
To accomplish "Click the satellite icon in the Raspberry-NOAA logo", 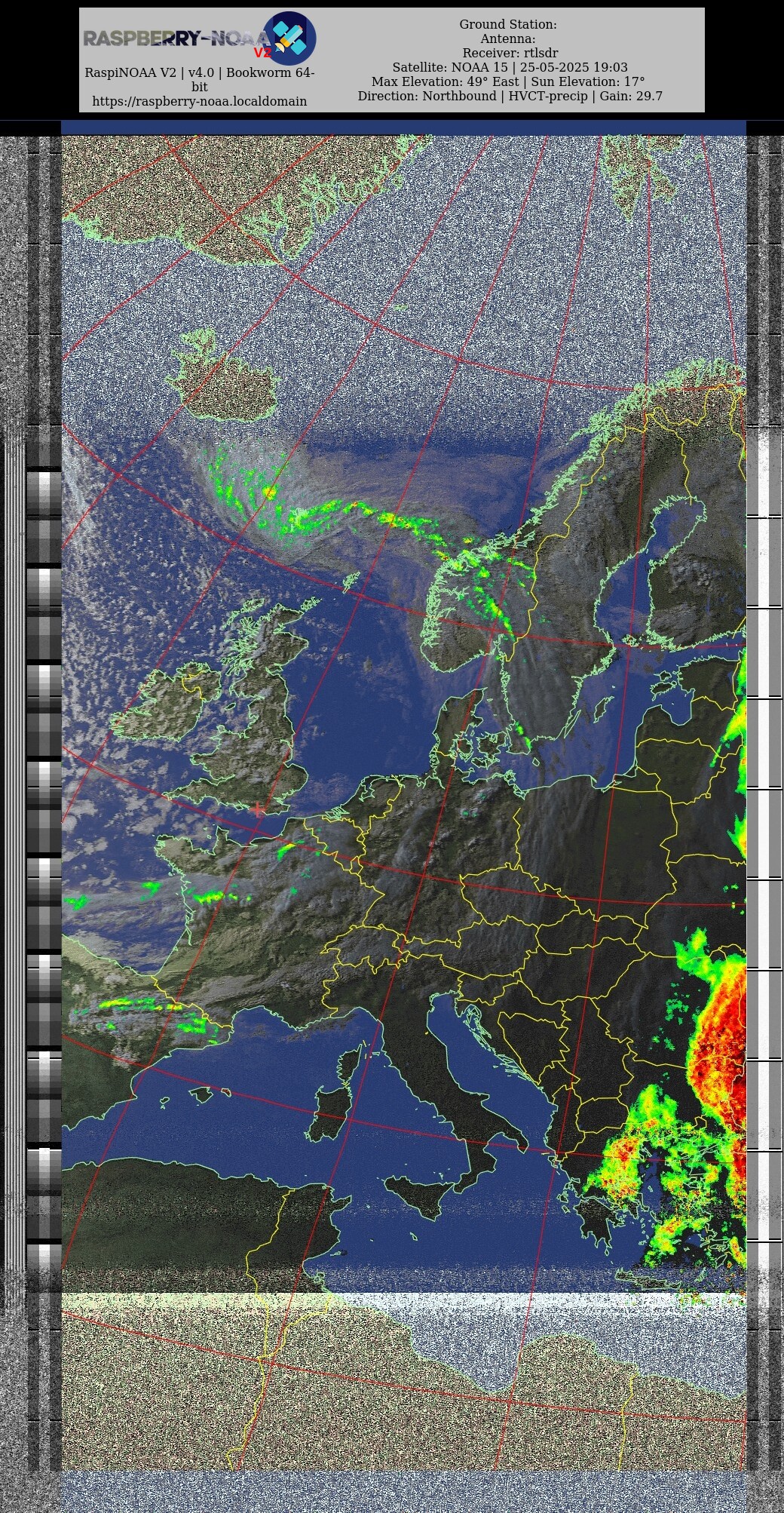I will (x=289, y=38).
